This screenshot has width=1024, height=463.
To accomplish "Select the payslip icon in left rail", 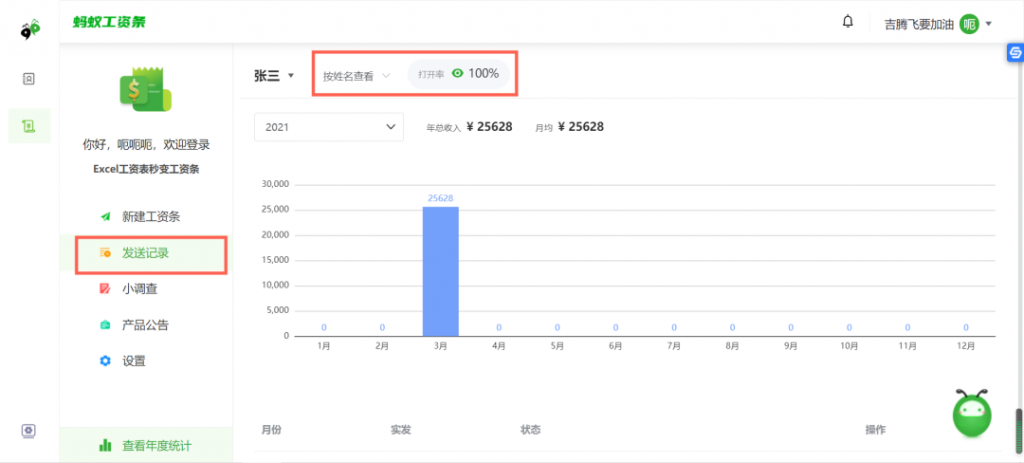I will pyautogui.click(x=29, y=126).
